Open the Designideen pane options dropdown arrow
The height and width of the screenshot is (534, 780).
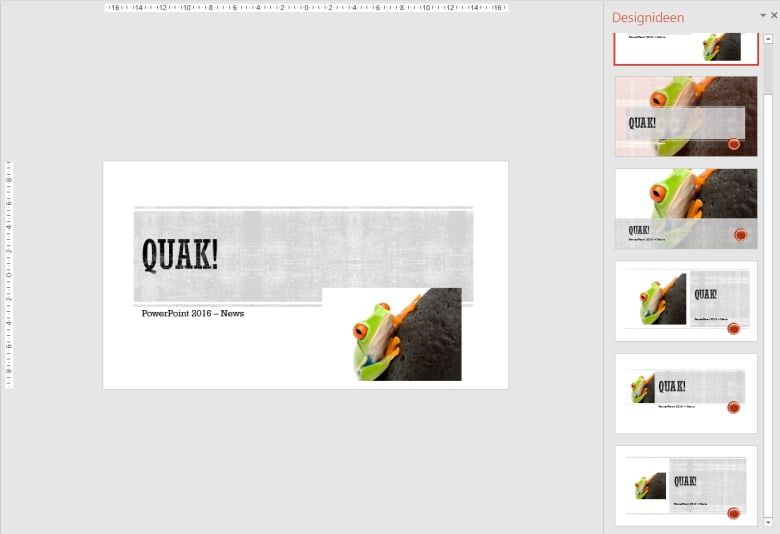763,15
